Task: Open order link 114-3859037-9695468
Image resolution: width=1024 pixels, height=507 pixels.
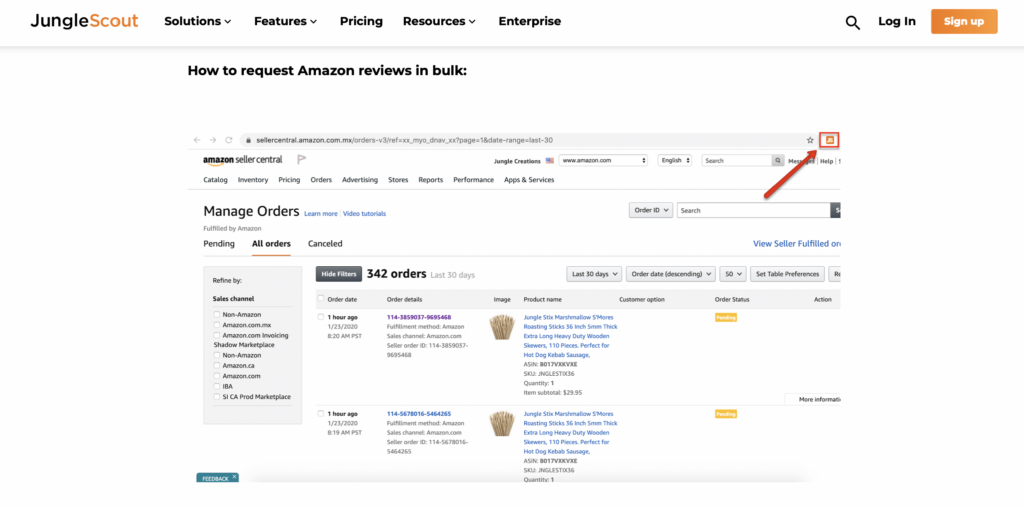Action: 419,317
